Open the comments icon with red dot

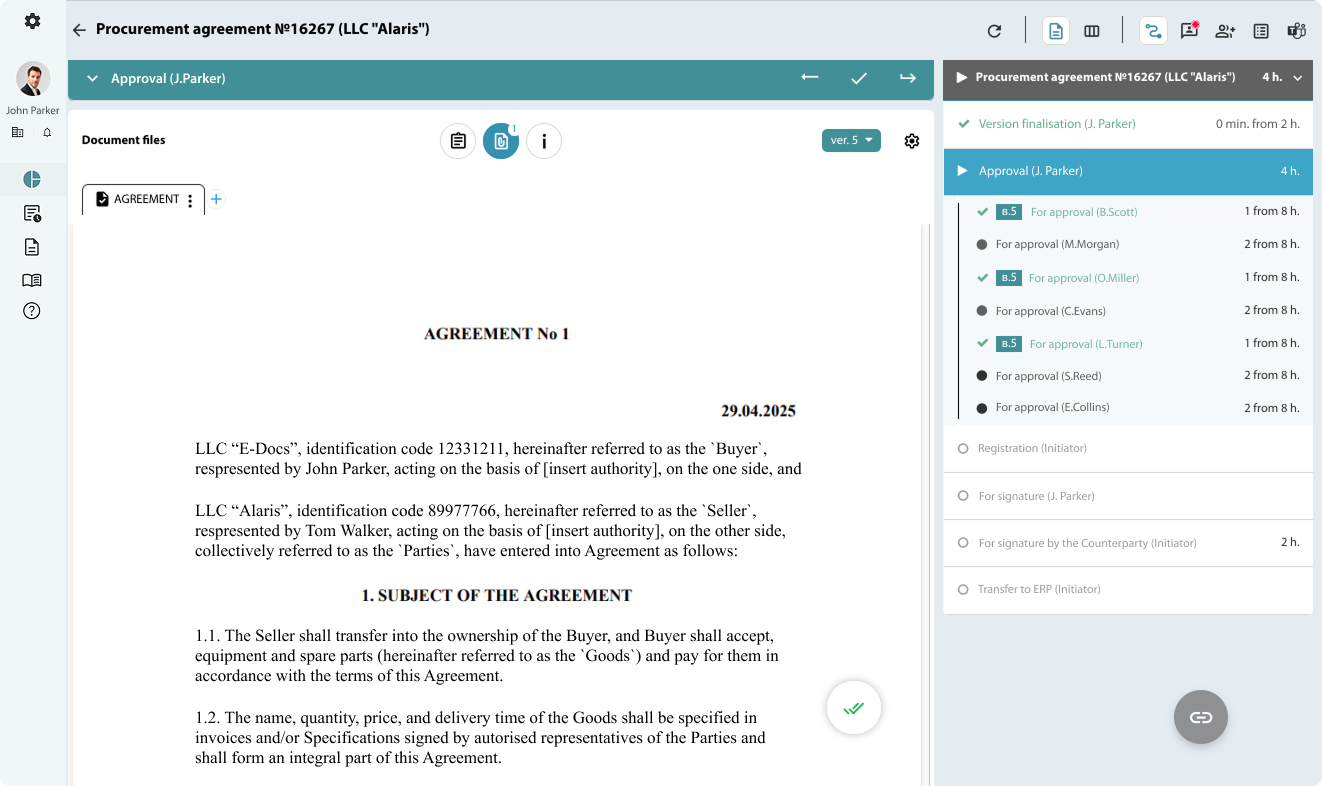pyautogui.click(x=1189, y=31)
